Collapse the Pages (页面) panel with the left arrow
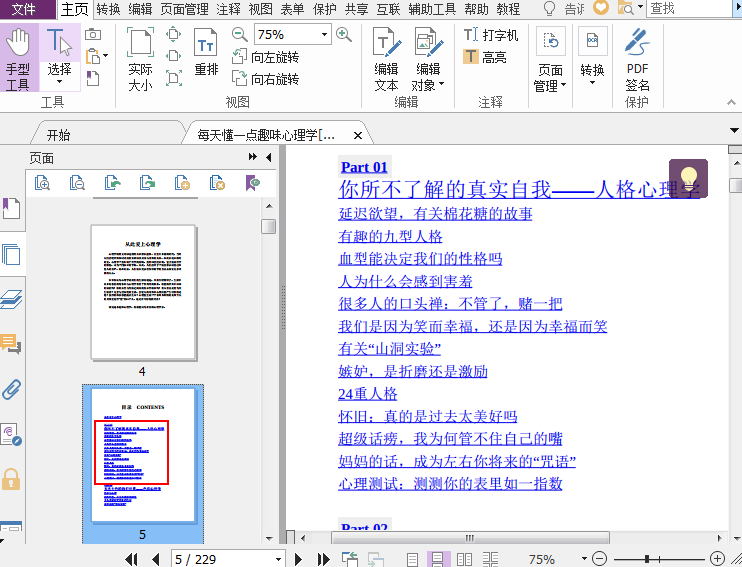 tap(269, 157)
